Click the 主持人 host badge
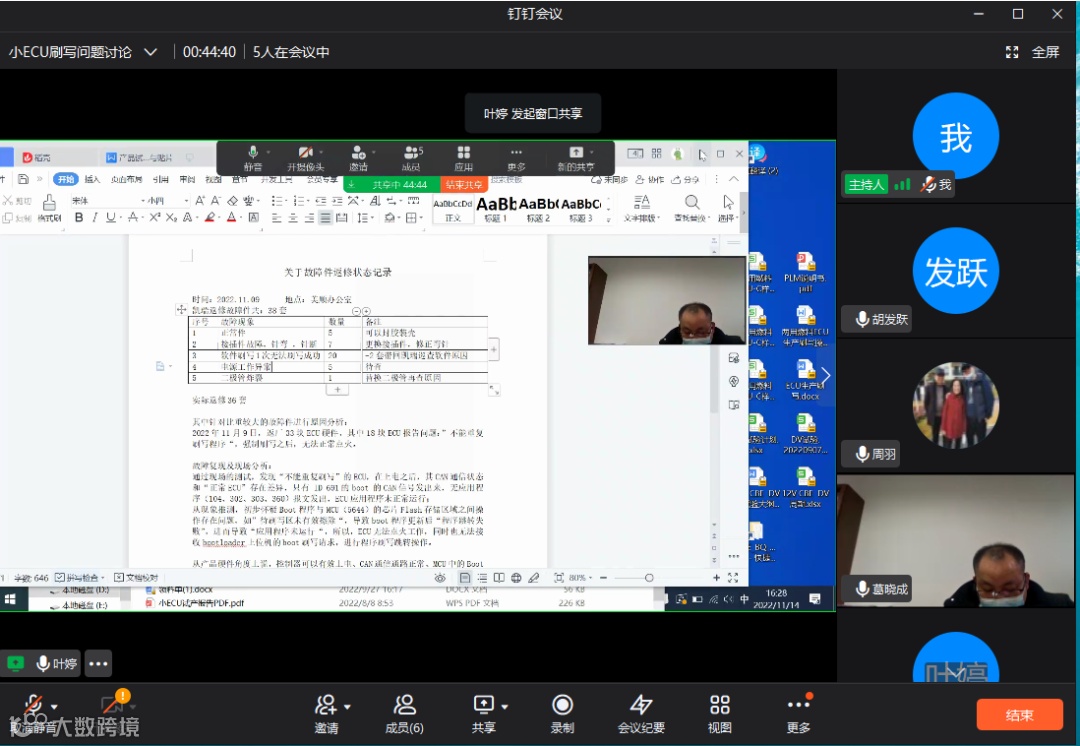Viewport: 1080px width, 746px height. [x=866, y=185]
